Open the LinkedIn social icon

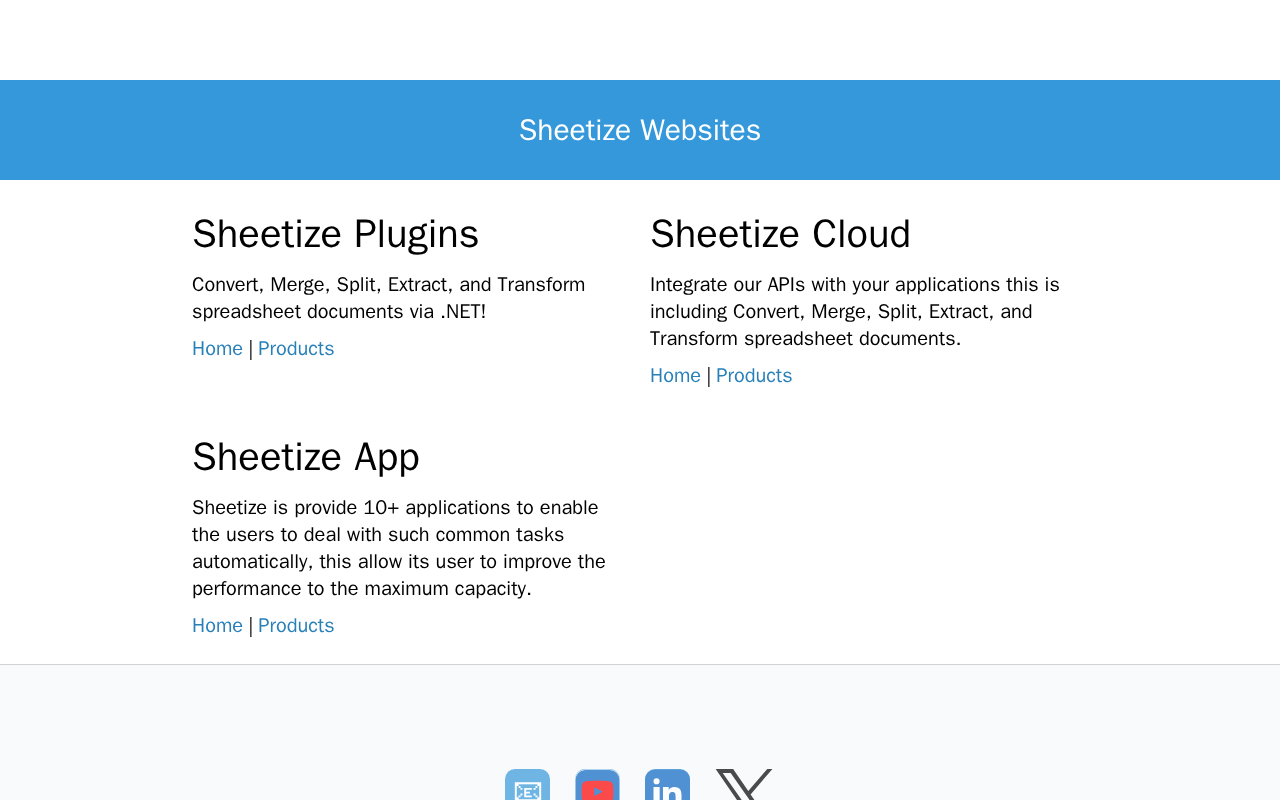pyautogui.click(x=667, y=786)
